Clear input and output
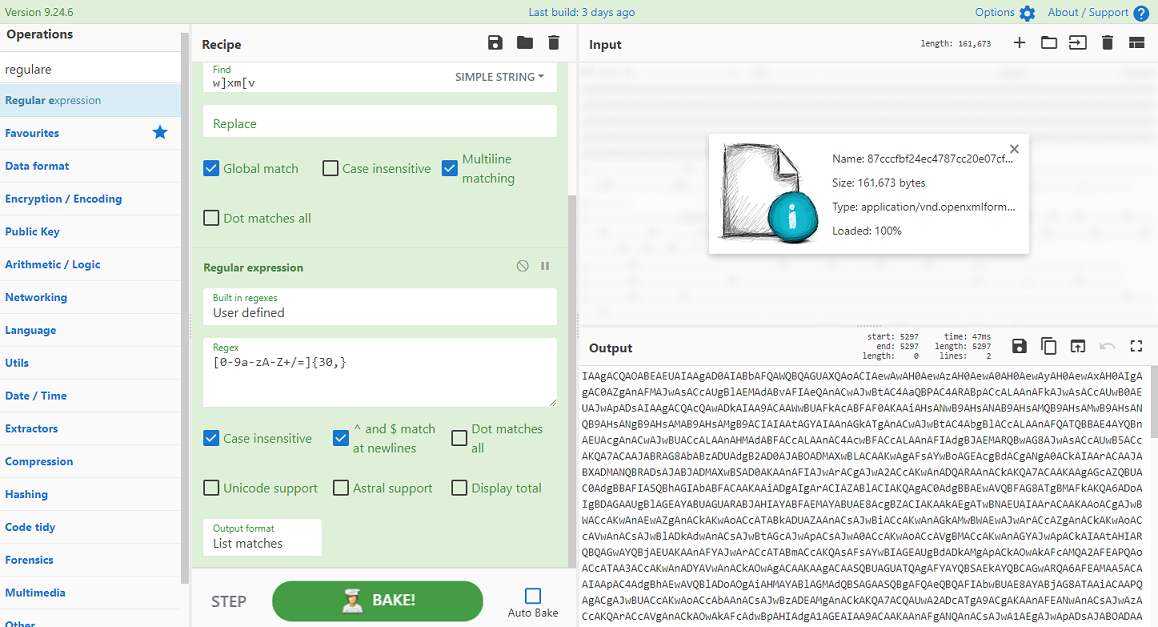Screen dimensions: 1158x627 pos(1107,43)
